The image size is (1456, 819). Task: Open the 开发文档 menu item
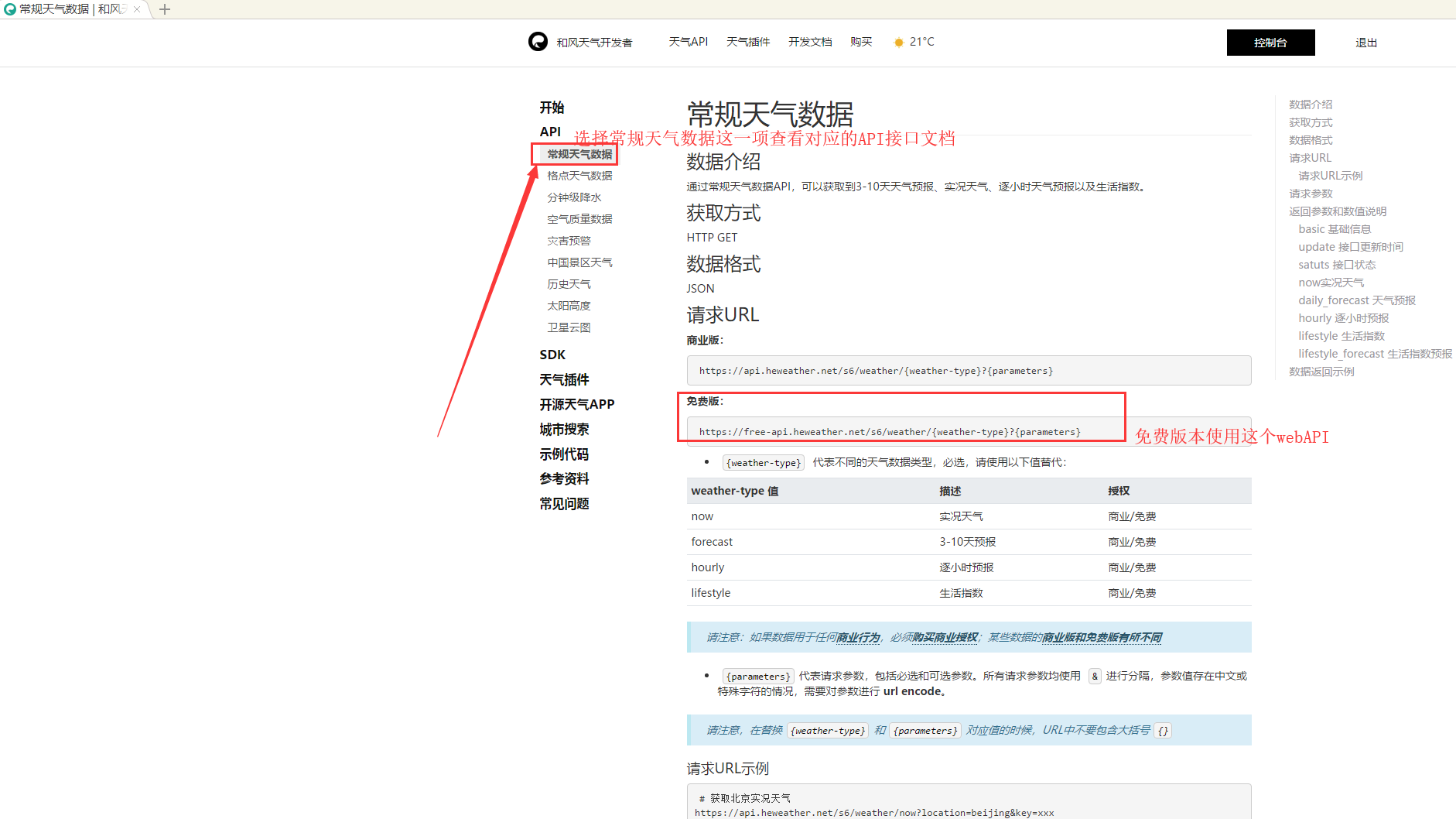810,42
